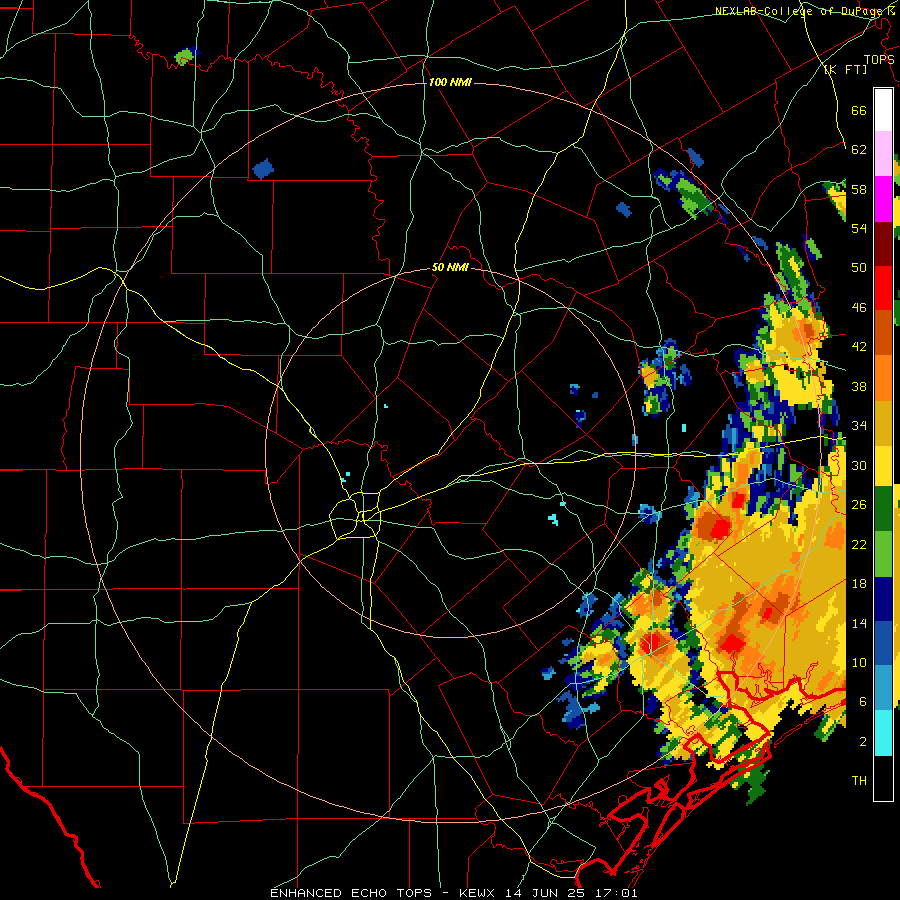Select the legend value "10"

coord(859,662)
